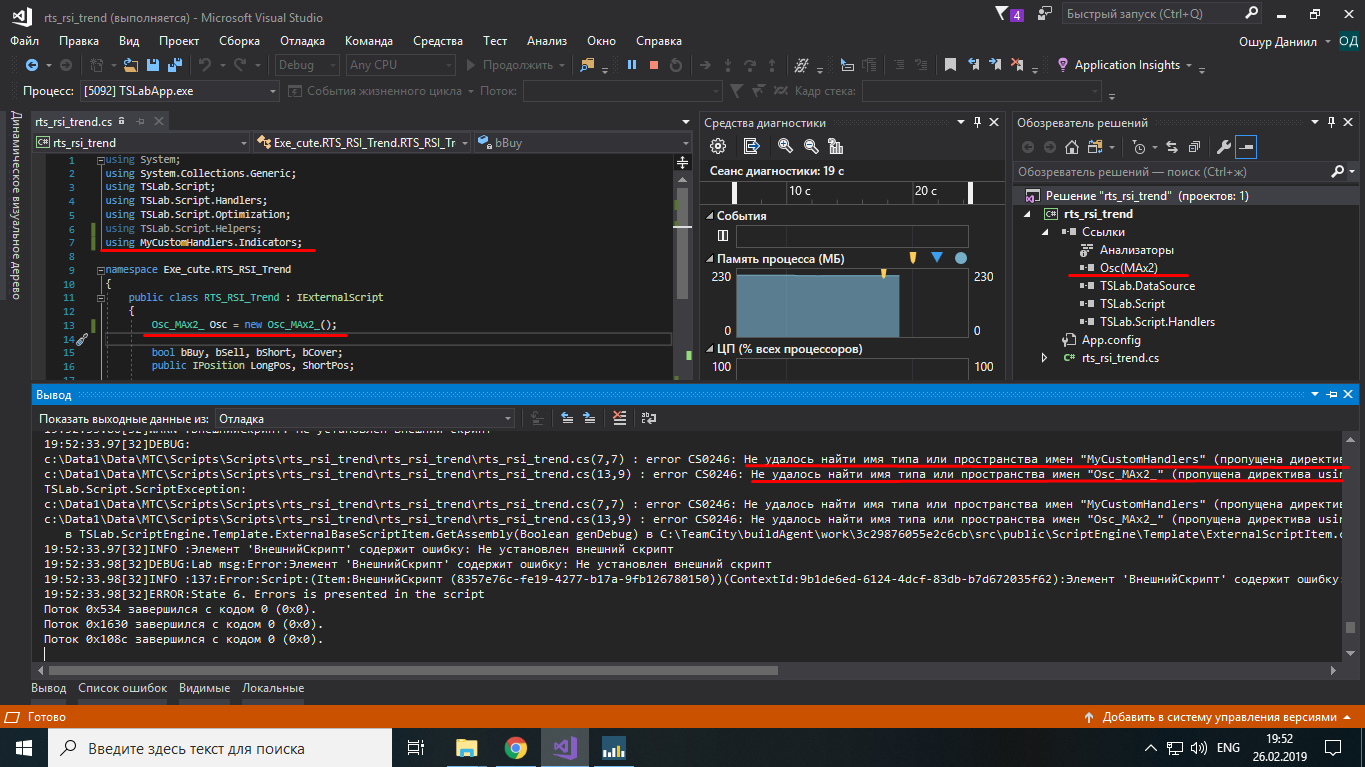Open the Отладка menu
Image resolution: width=1365 pixels, height=767 pixels.
point(302,41)
